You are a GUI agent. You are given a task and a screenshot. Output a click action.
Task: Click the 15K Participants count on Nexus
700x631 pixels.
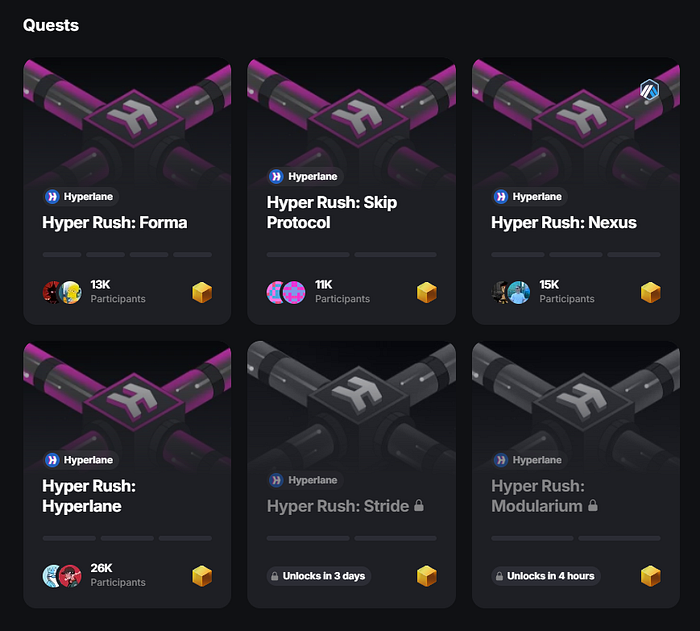(x=567, y=292)
